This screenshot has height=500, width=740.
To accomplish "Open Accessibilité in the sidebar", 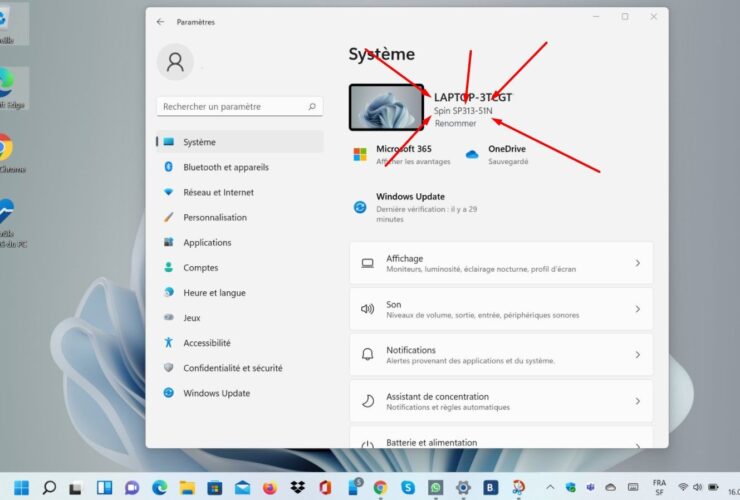I will click(240, 343).
